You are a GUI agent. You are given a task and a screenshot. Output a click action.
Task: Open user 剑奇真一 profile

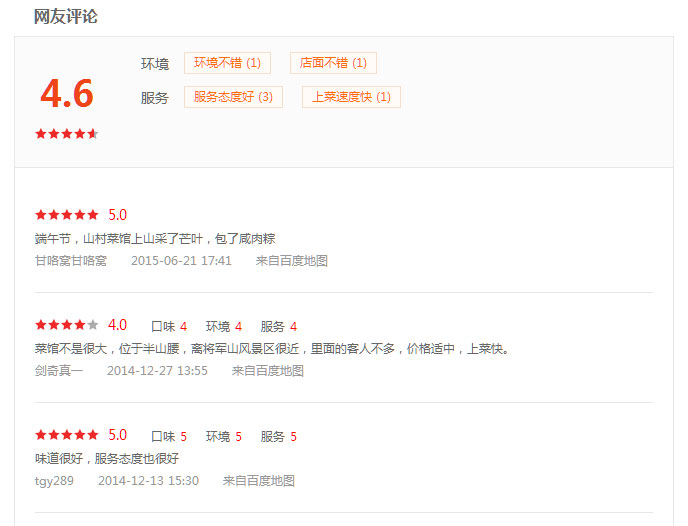(59, 371)
